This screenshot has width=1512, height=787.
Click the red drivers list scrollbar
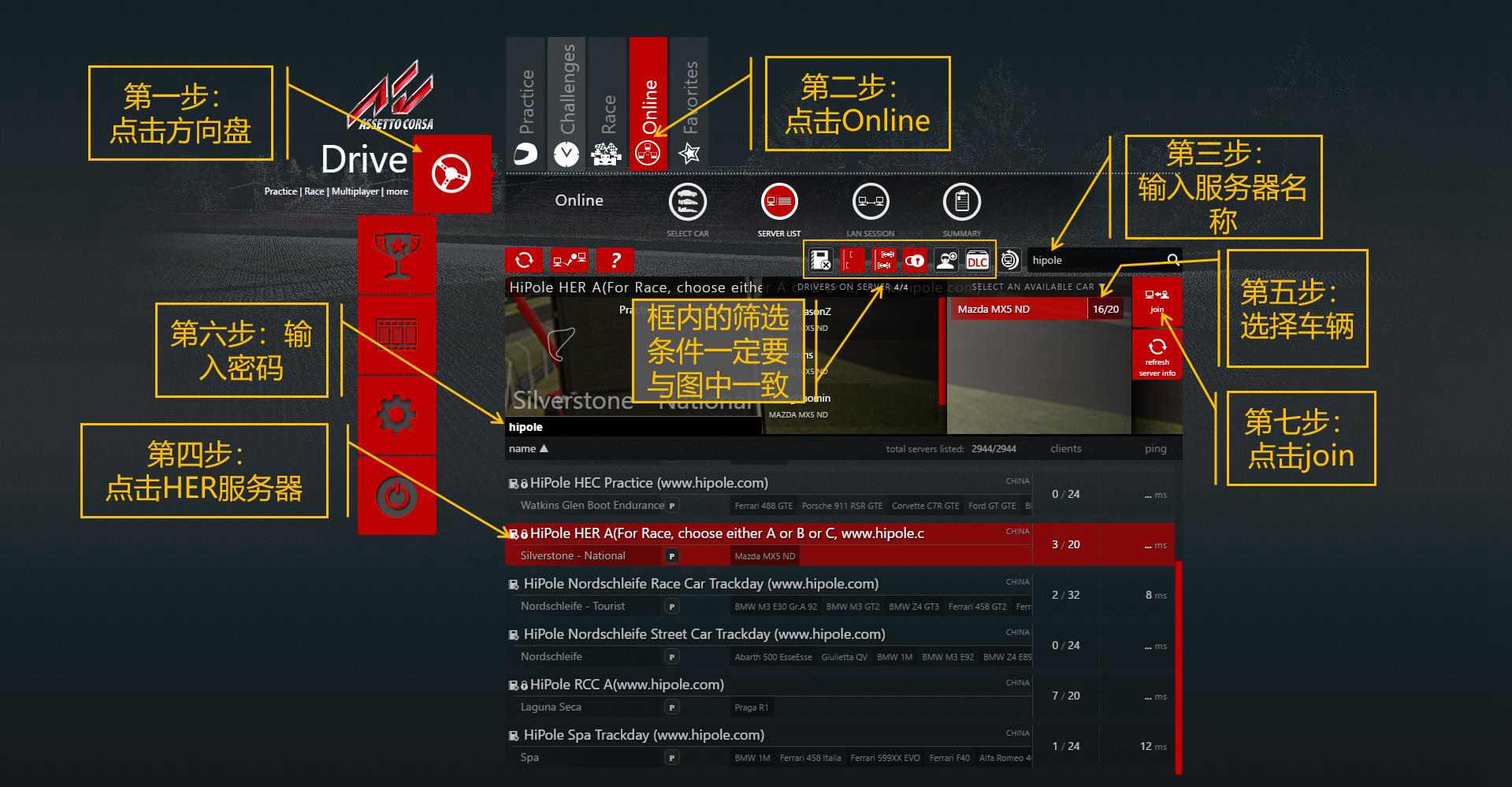pyautogui.click(x=942, y=351)
